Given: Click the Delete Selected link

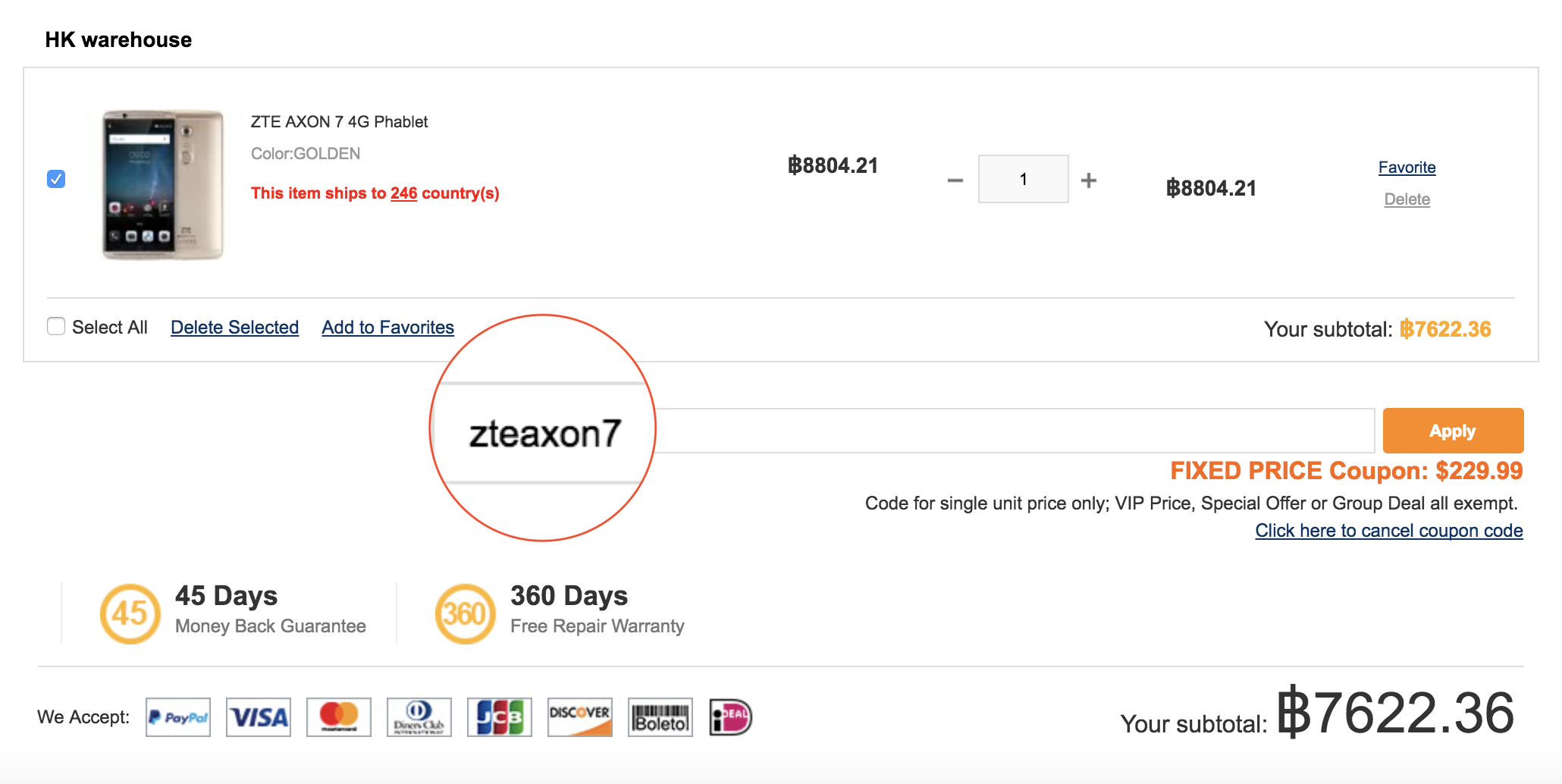Looking at the screenshot, I should (x=234, y=328).
